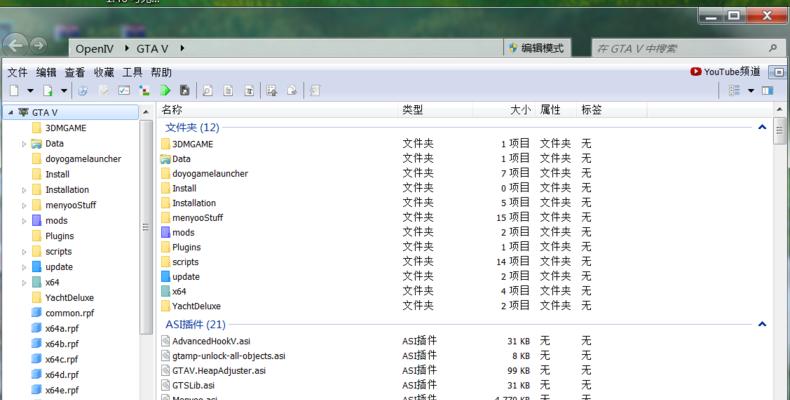This screenshot has height=400, width=790.
Task: Click the dark package installer toolbar icon
Action: pyautogui.click(x=185, y=91)
